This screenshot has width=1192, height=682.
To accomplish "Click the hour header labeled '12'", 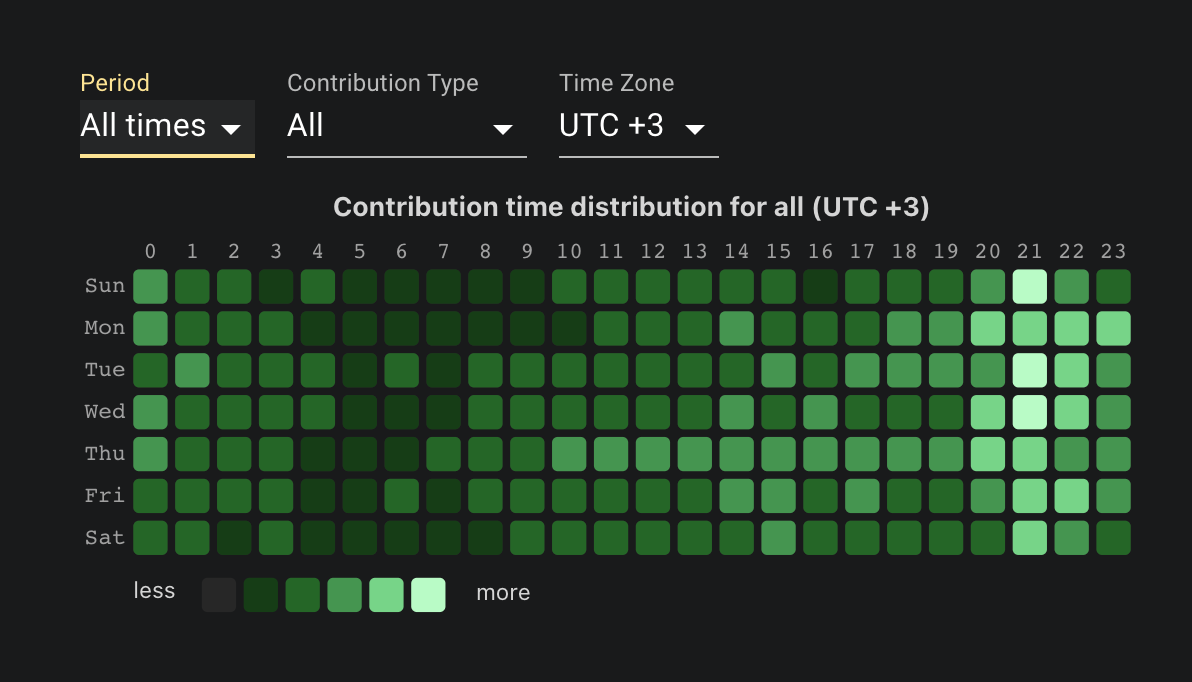I will 653,251.
